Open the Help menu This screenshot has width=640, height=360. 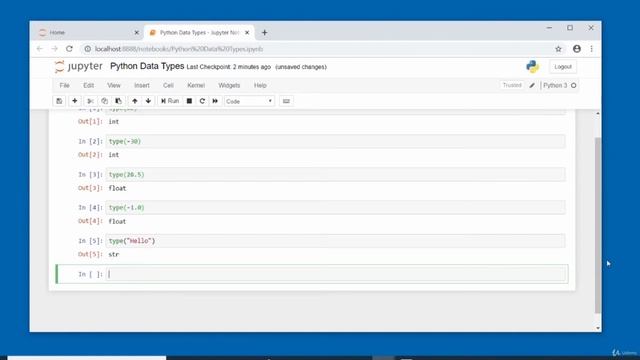click(x=260, y=85)
